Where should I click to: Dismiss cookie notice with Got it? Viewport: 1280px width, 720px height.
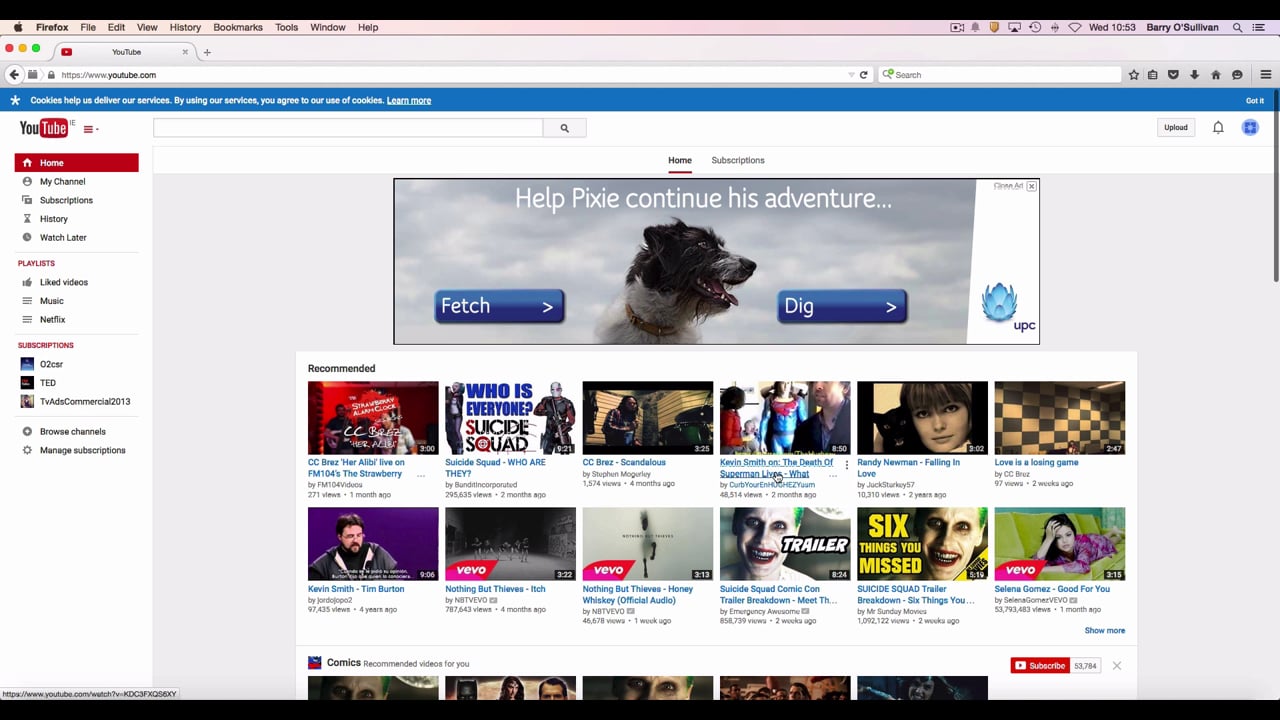(1255, 100)
